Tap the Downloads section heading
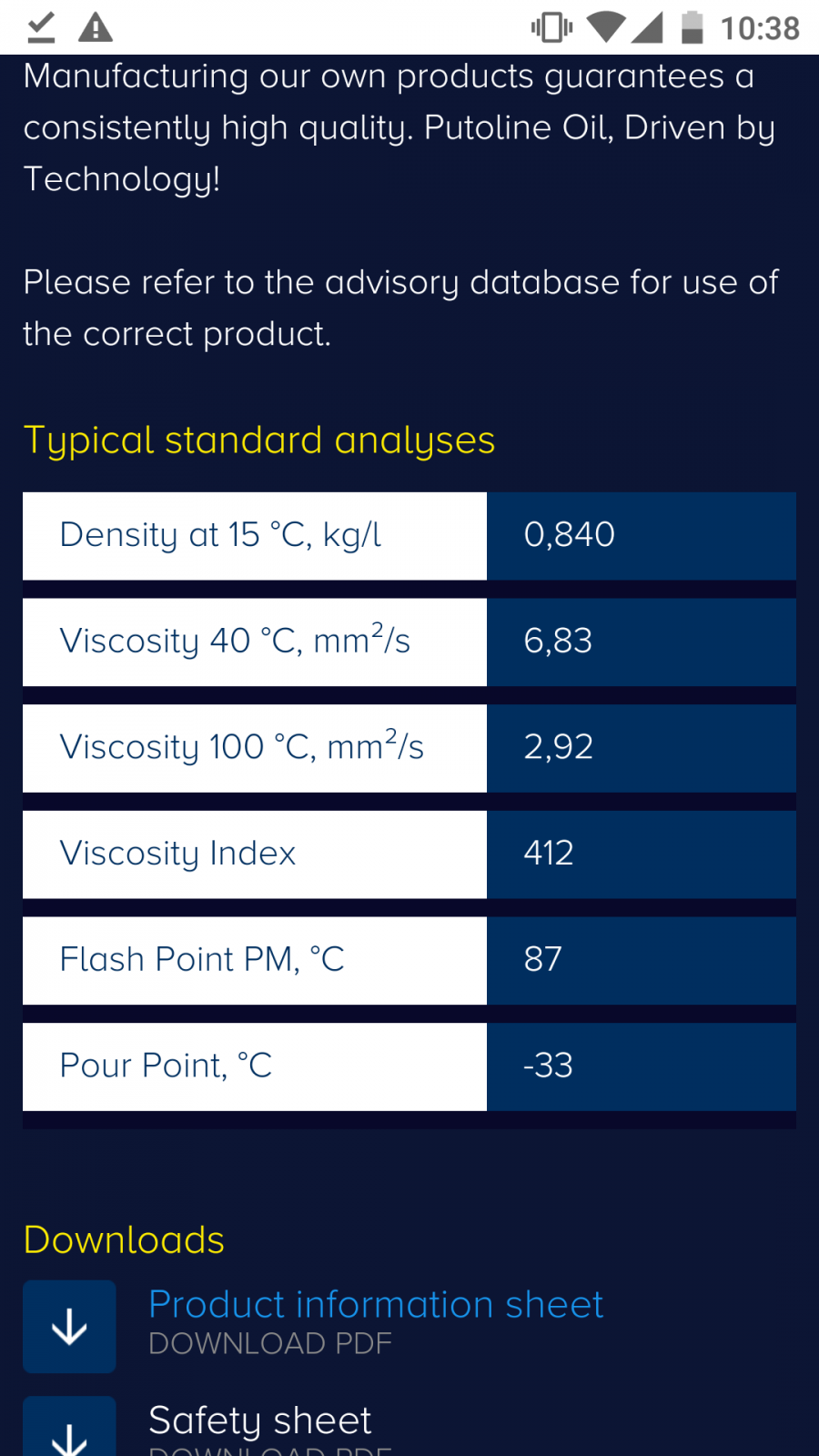Viewport: 819px width, 1456px height. (124, 1239)
